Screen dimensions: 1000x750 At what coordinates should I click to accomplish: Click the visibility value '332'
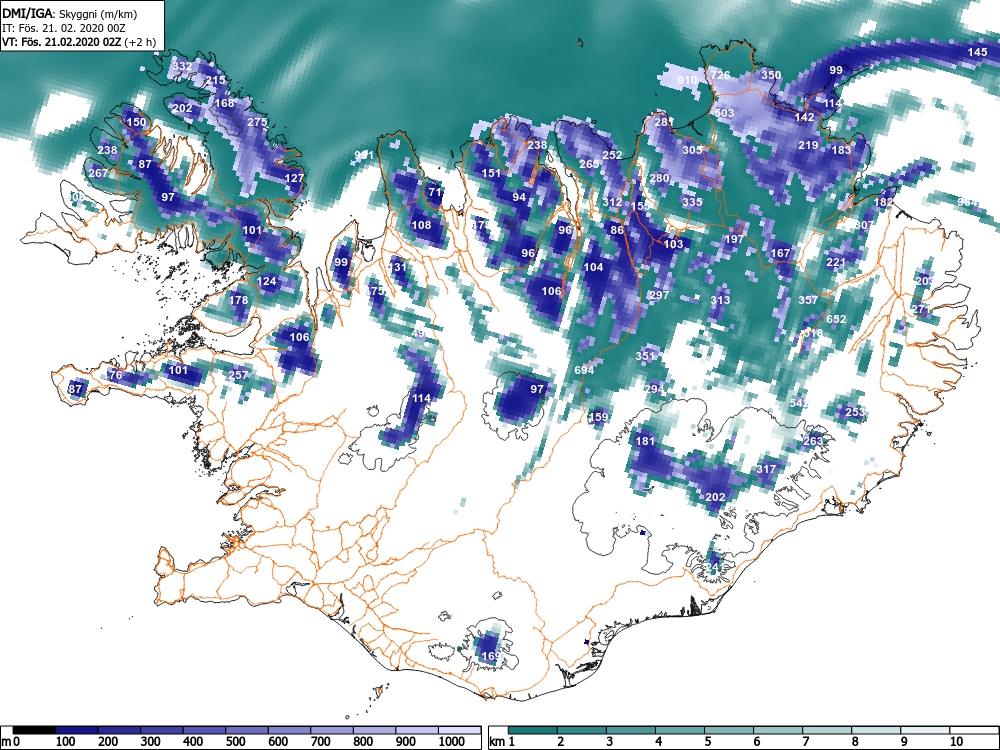point(182,66)
